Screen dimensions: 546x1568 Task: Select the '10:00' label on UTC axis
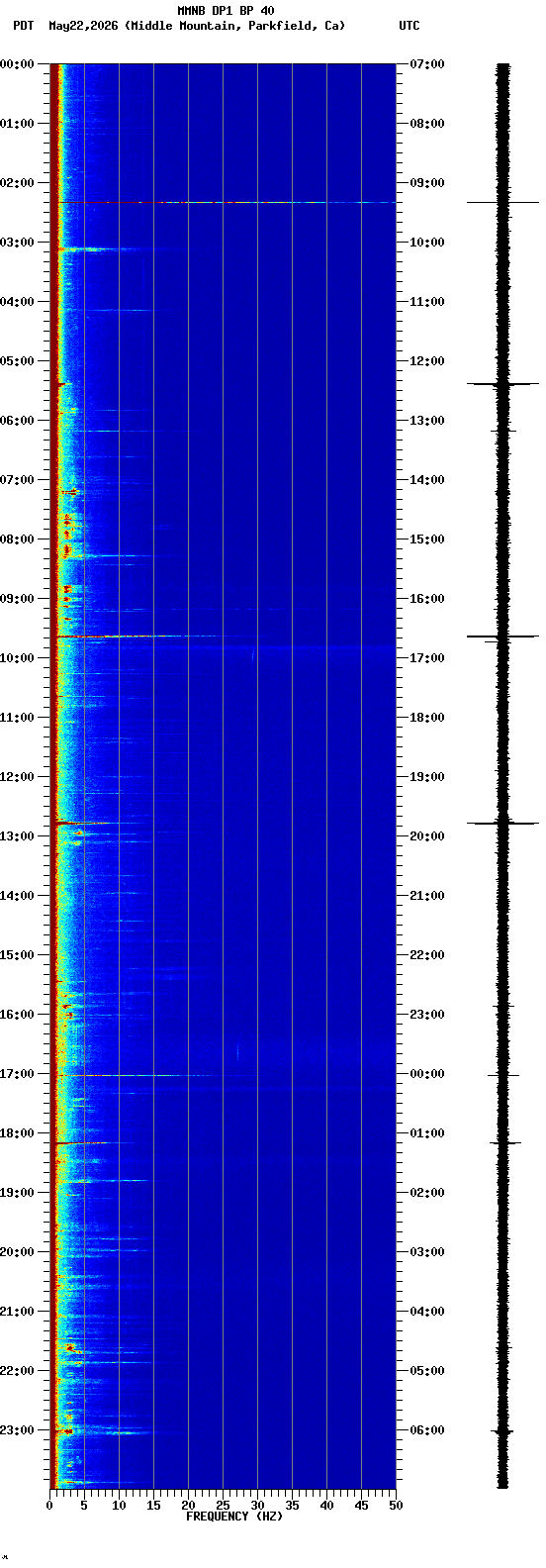[x=427, y=243]
